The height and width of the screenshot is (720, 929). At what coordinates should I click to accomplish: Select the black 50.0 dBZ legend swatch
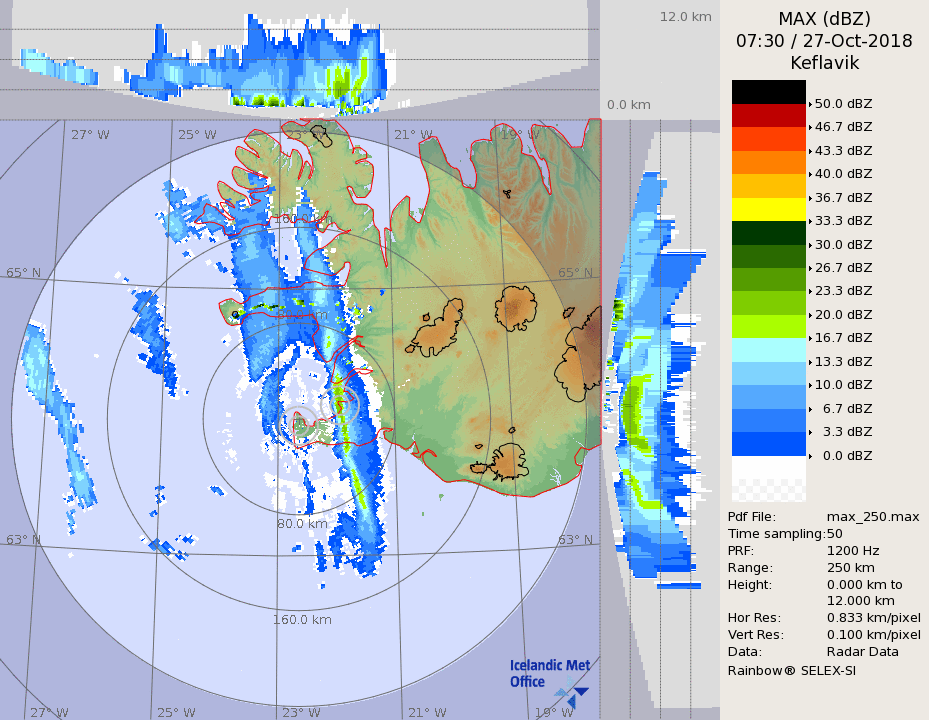[x=768, y=92]
